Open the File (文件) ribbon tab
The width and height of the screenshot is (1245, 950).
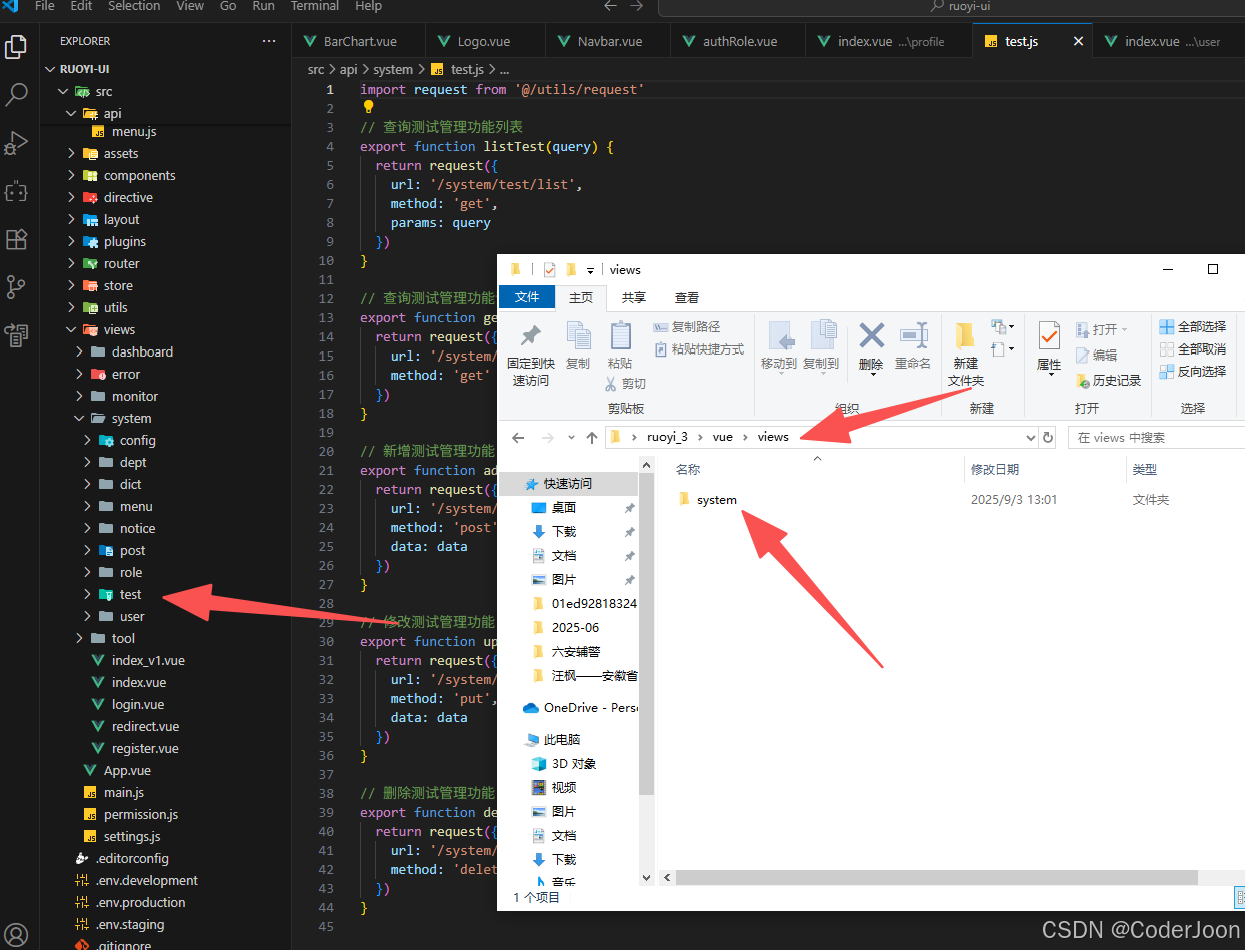point(527,297)
